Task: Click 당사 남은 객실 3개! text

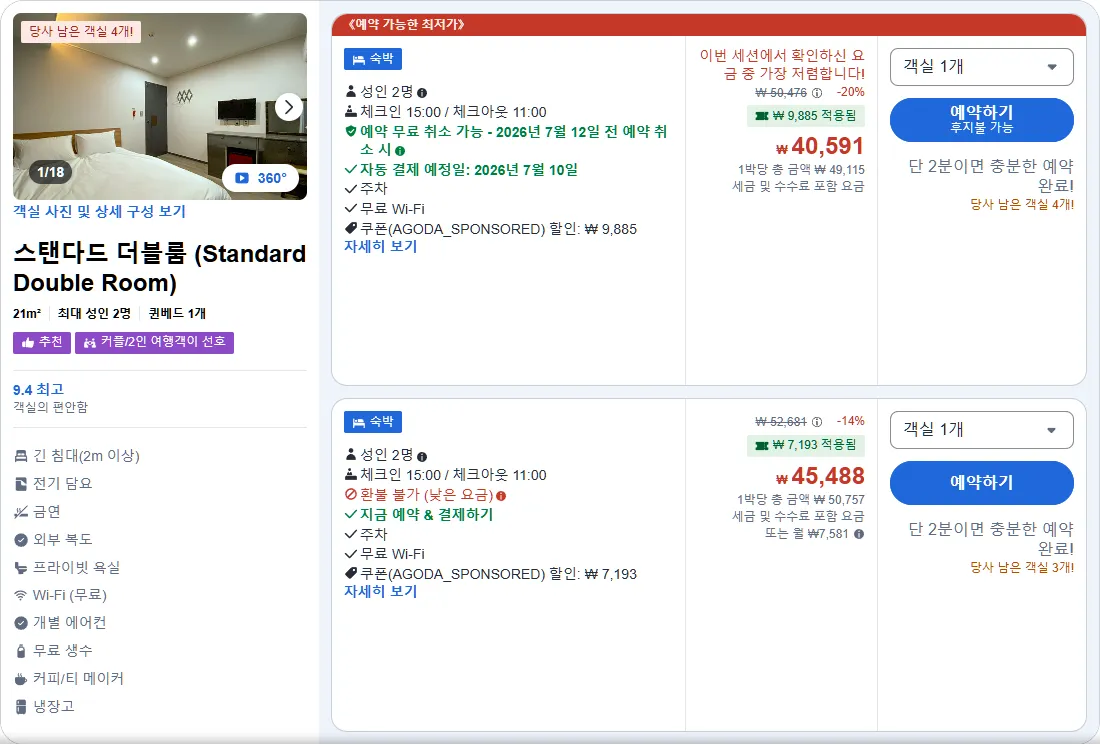Action: [x=1022, y=568]
